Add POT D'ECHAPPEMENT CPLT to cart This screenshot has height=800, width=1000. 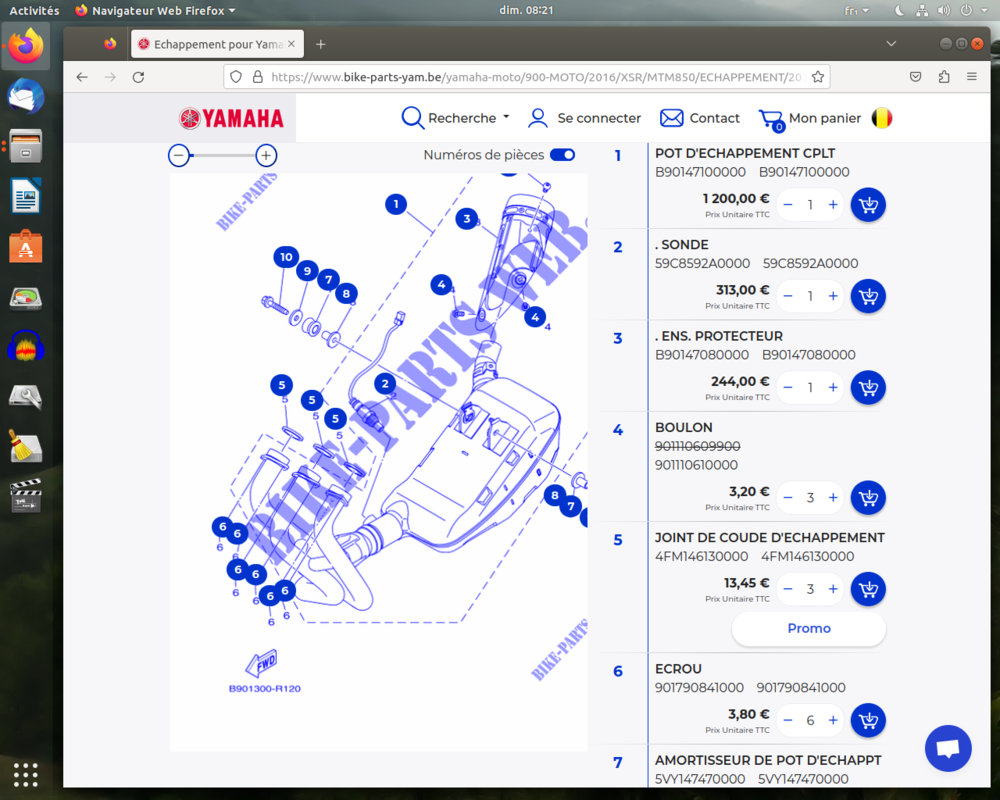(868, 205)
